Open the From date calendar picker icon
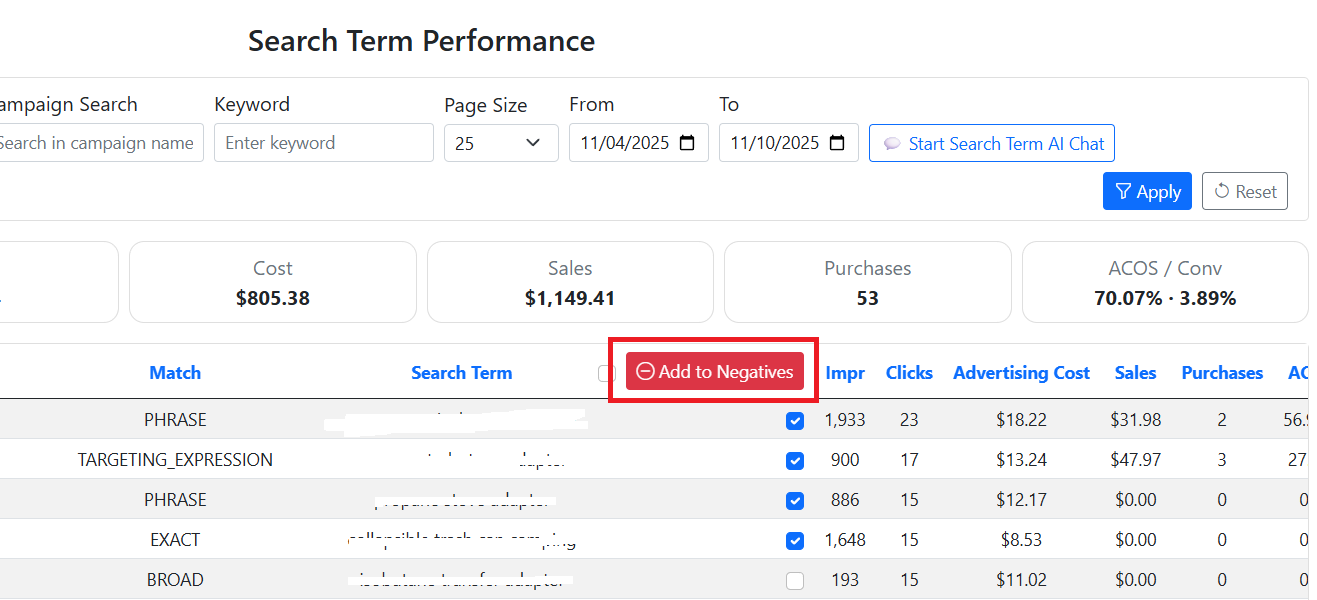This screenshot has width=1317, height=600. tap(687, 143)
